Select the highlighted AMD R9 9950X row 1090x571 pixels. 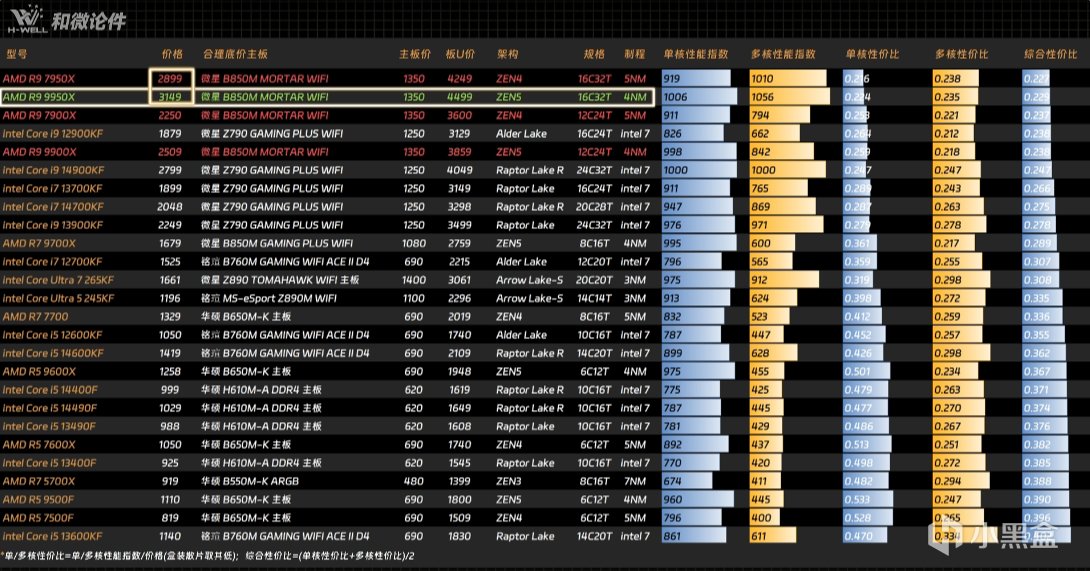tap(327, 97)
